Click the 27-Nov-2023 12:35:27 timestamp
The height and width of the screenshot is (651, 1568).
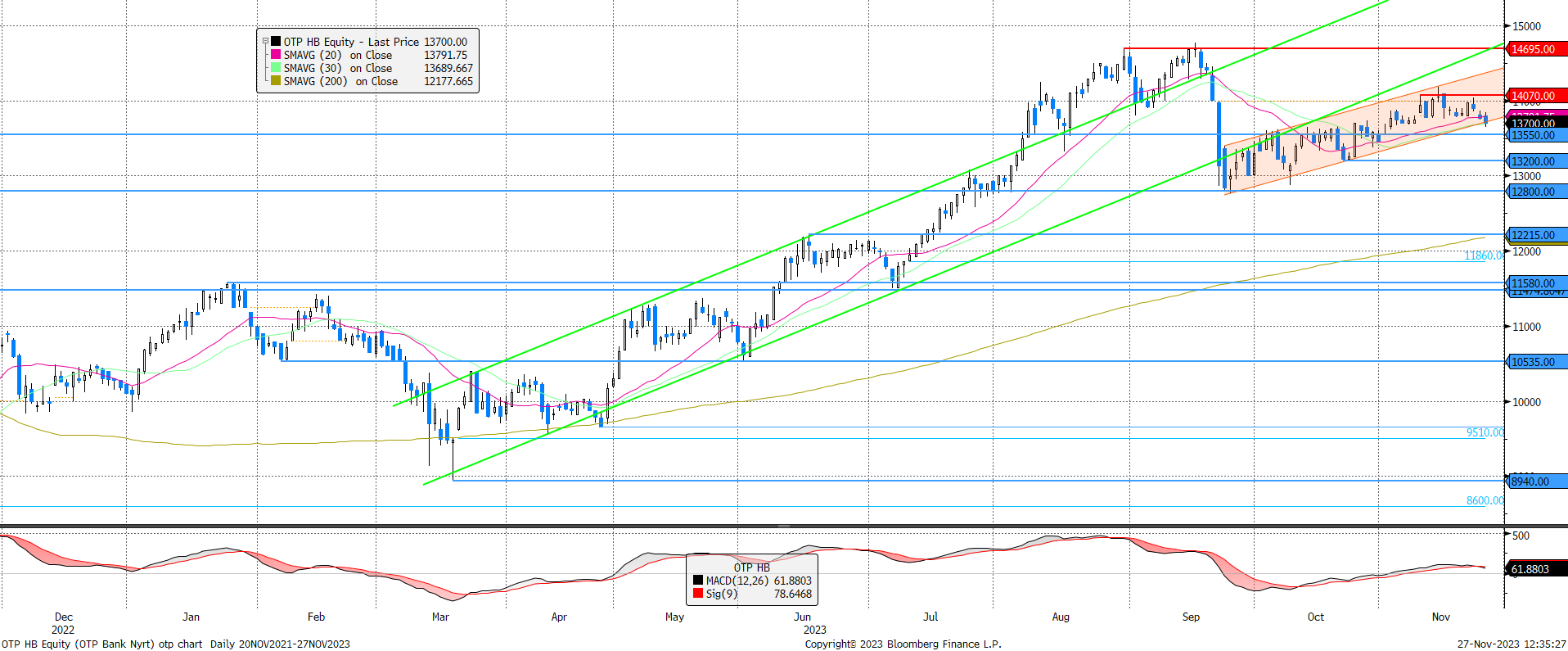pyautogui.click(x=1511, y=644)
